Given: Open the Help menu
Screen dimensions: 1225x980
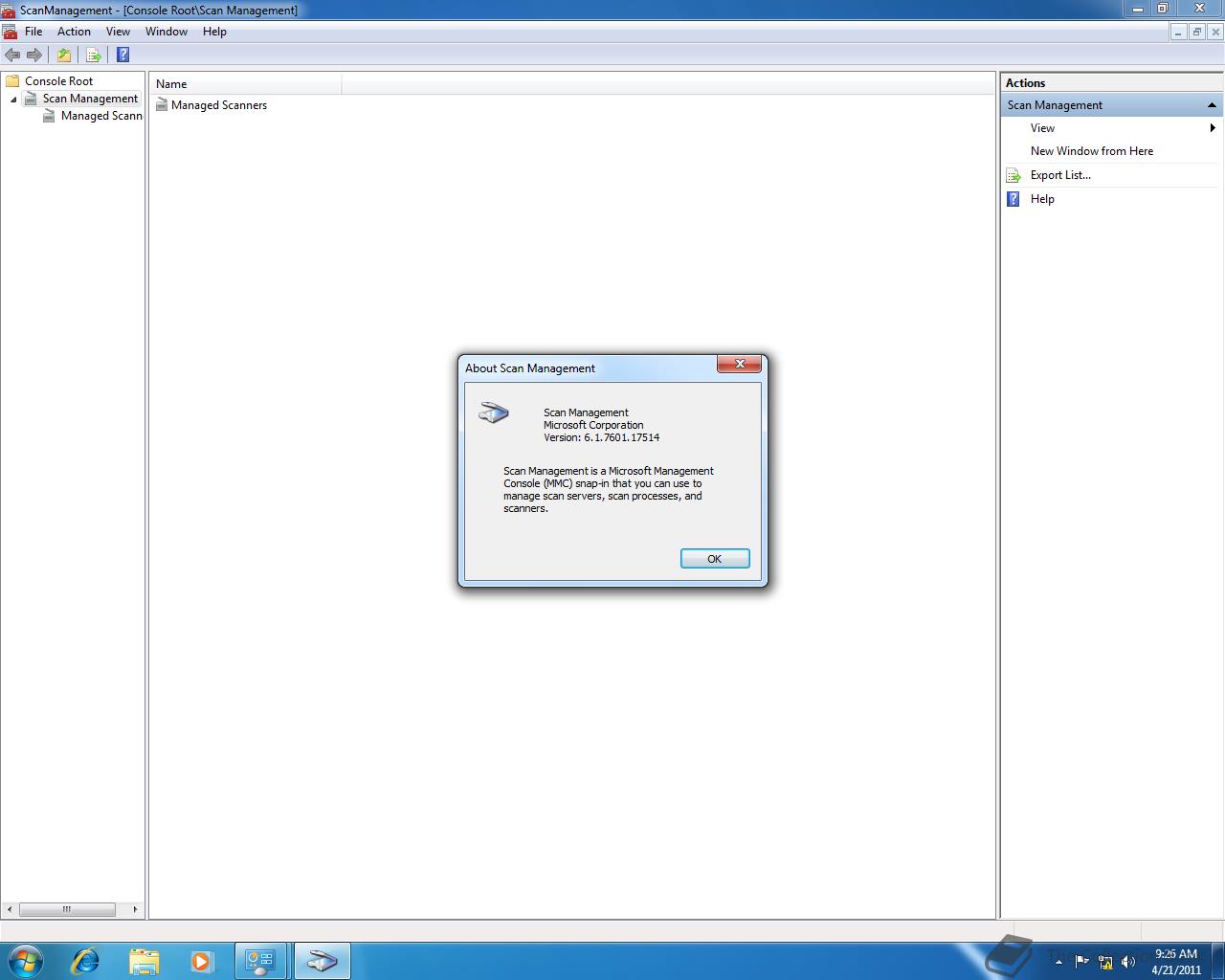Looking at the screenshot, I should [214, 32].
